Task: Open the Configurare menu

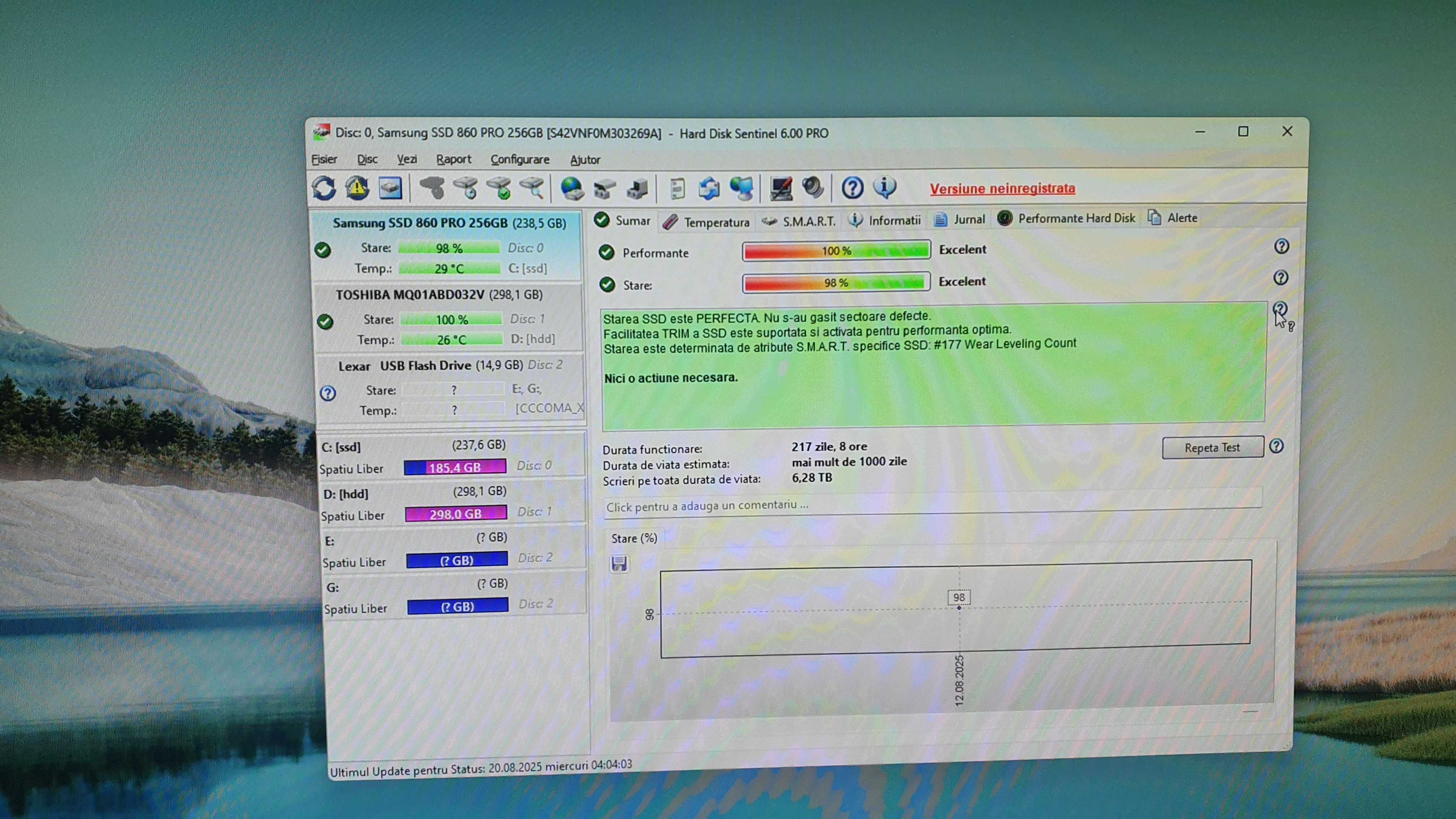Action: tap(520, 160)
